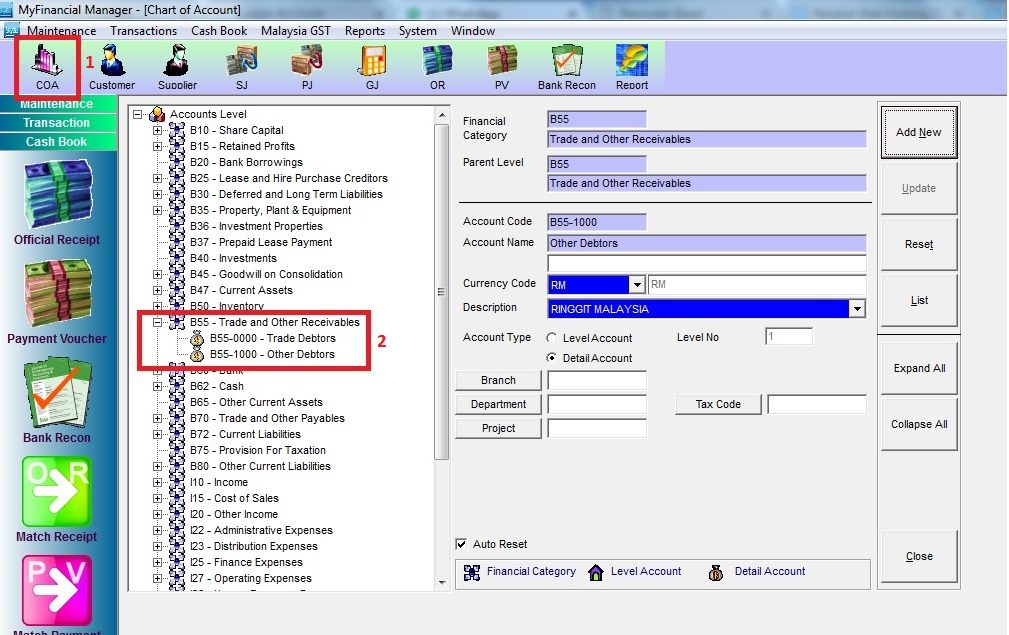Click the Bank Recon toolbar icon
The height and width of the screenshot is (635, 1009).
566,66
